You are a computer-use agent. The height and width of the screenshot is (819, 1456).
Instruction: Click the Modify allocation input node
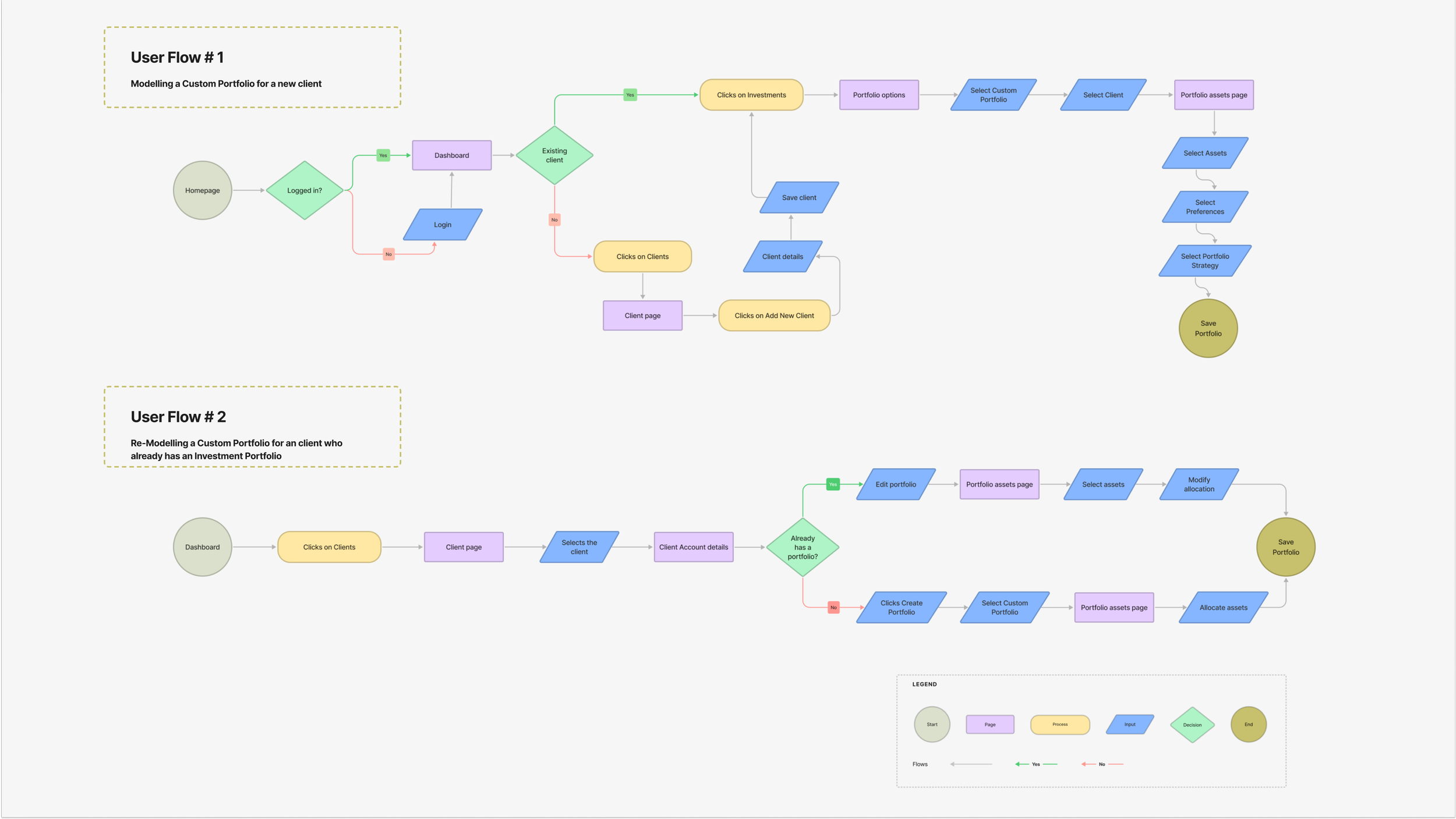click(x=1199, y=484)
